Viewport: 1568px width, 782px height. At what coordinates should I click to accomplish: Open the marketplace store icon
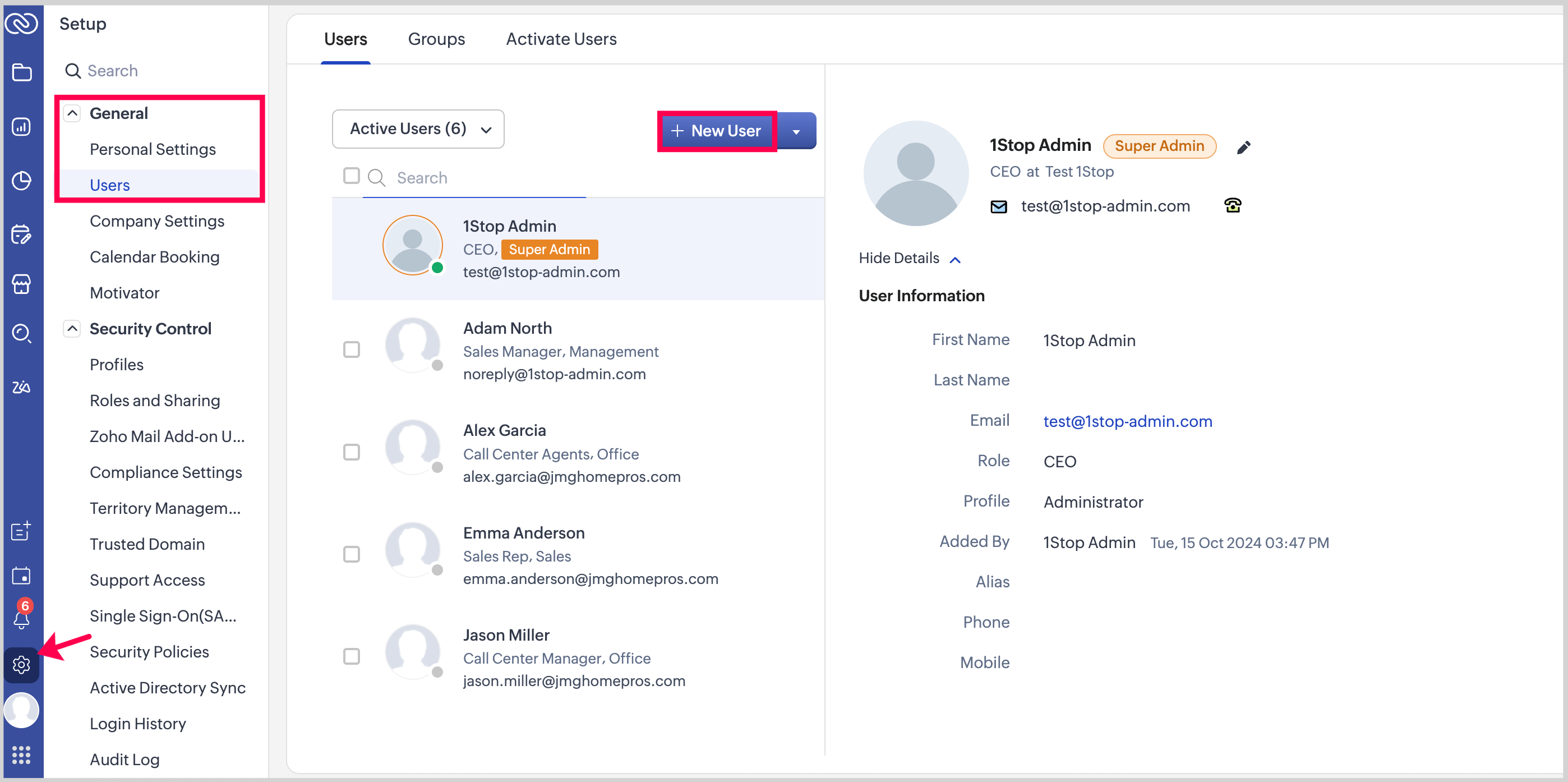click(21, 284)
